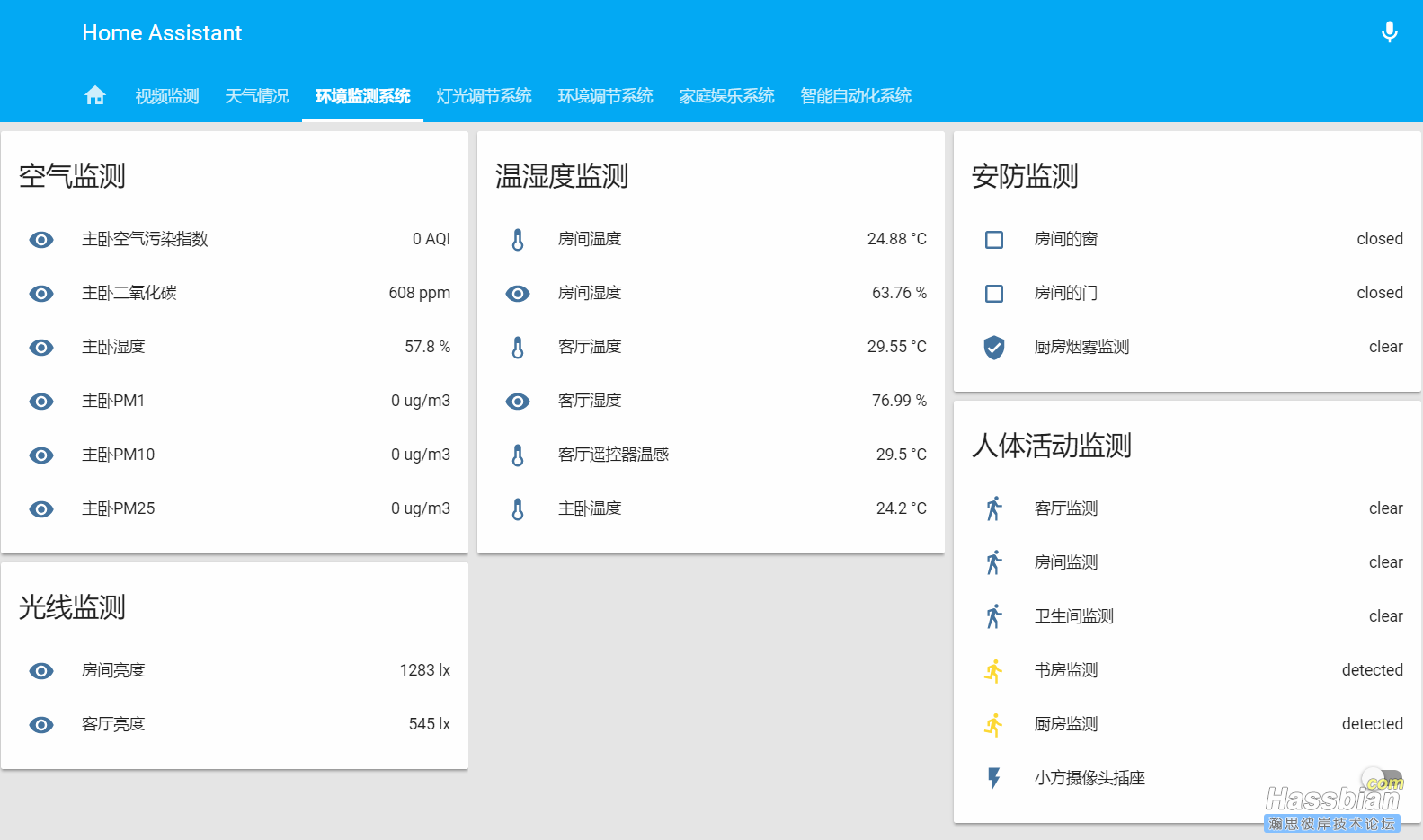
Task: Go to the 家庭娱乐系统 tab
Action: (726, 95)
